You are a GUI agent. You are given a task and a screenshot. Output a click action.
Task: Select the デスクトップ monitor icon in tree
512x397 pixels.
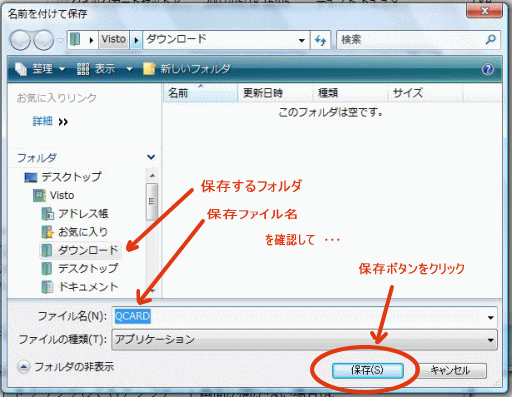31,177
